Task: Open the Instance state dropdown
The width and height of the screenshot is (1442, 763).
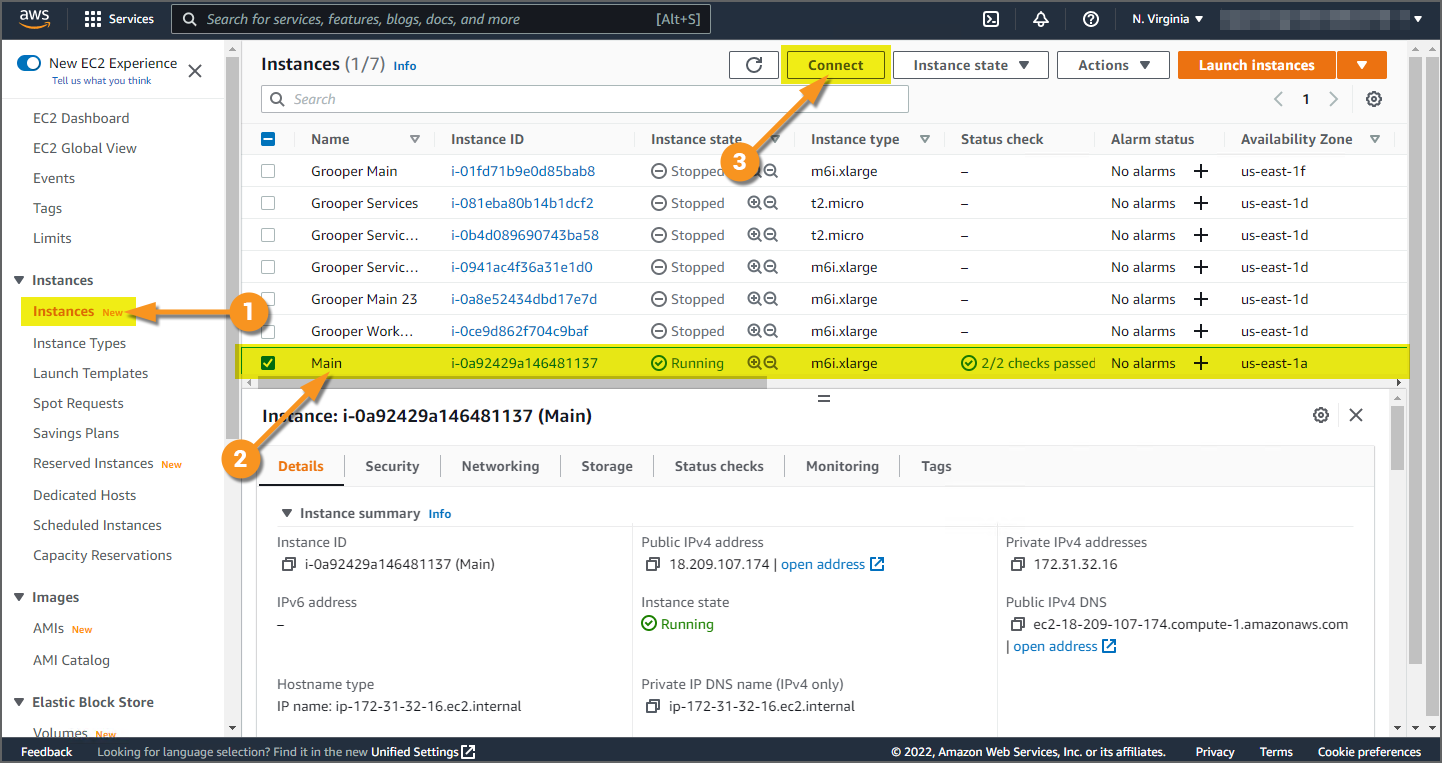Action: point(971,65)
